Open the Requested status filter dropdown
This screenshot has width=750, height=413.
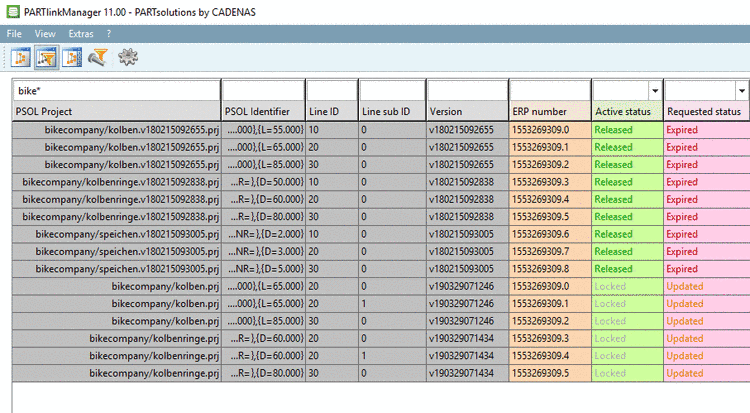point(741,90)
